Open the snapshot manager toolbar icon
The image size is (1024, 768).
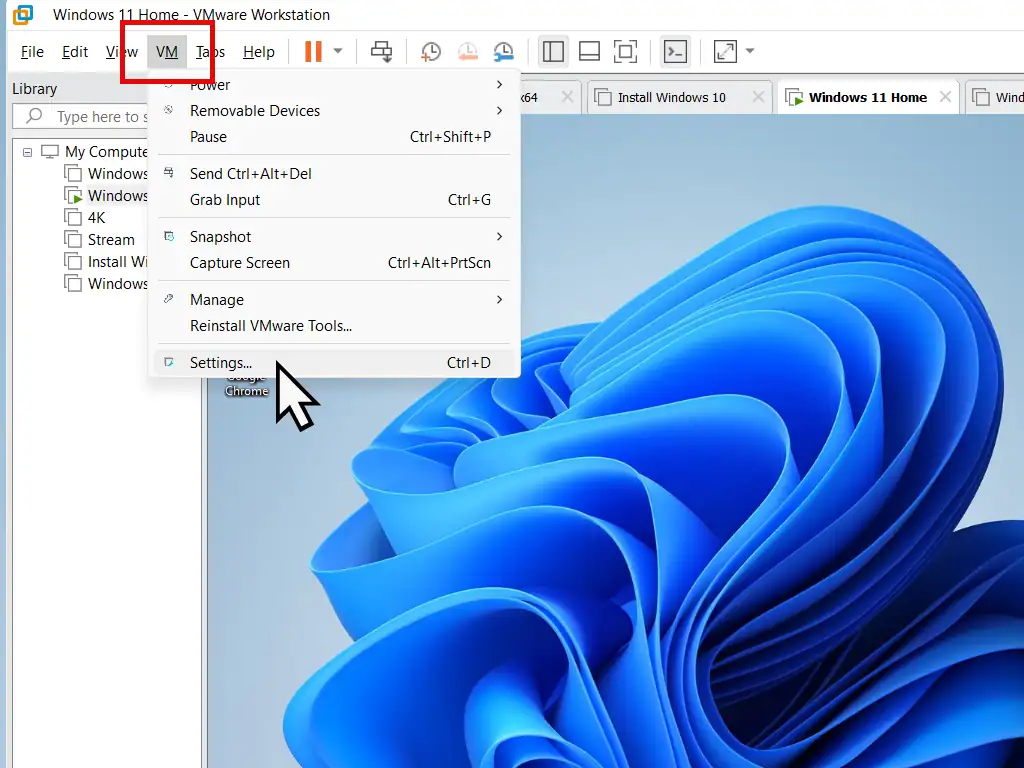[504, 51]
